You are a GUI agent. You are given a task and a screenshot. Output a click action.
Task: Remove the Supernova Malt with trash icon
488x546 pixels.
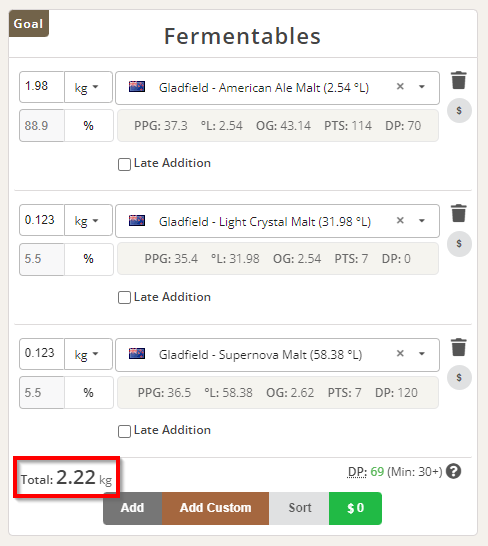[458, 347]
